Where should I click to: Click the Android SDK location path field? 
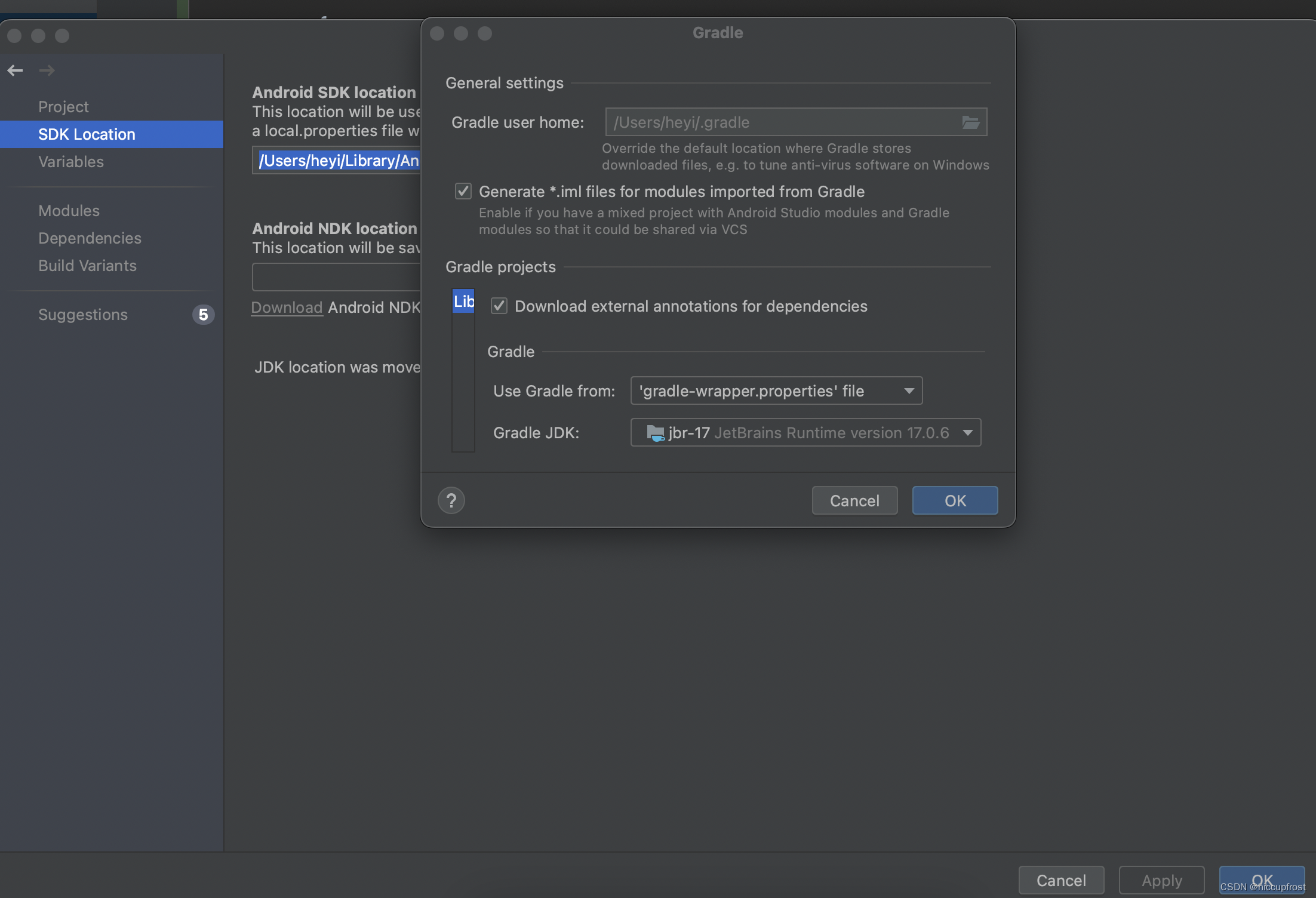336,160
